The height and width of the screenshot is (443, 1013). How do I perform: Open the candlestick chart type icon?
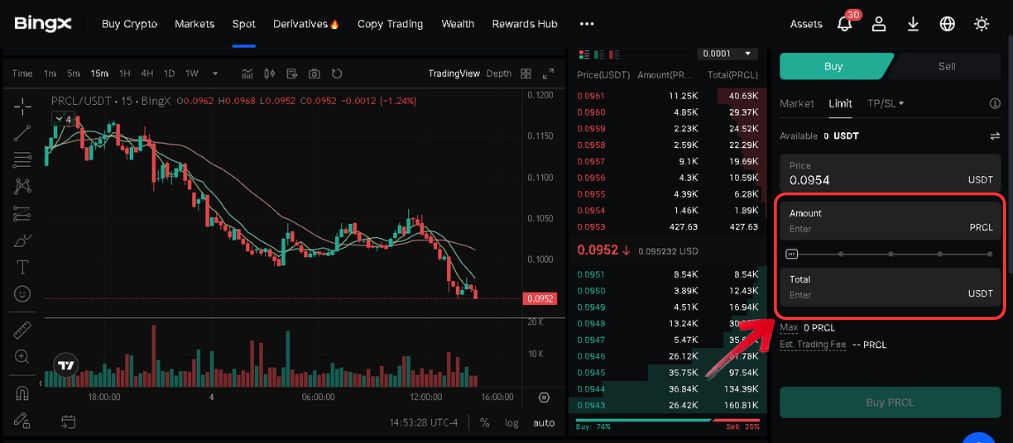[x=269, y=74]
